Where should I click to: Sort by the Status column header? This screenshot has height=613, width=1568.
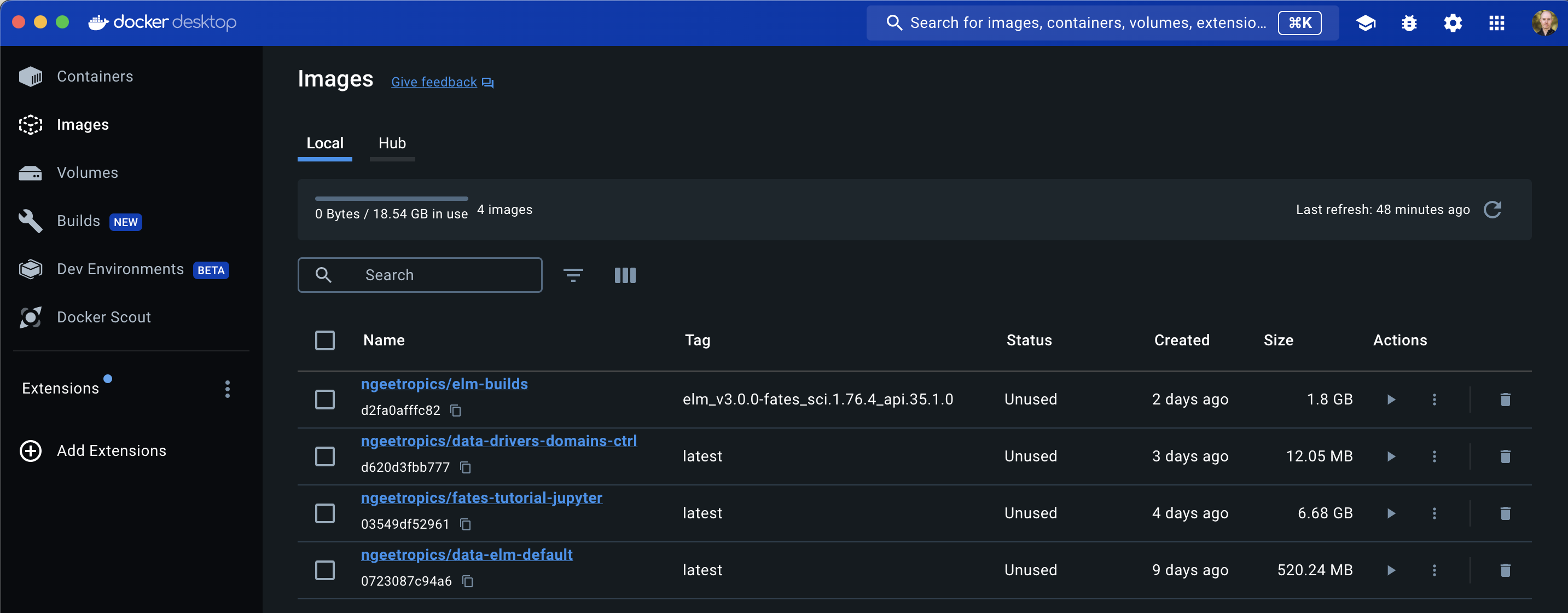click(x=1029, y=340)
